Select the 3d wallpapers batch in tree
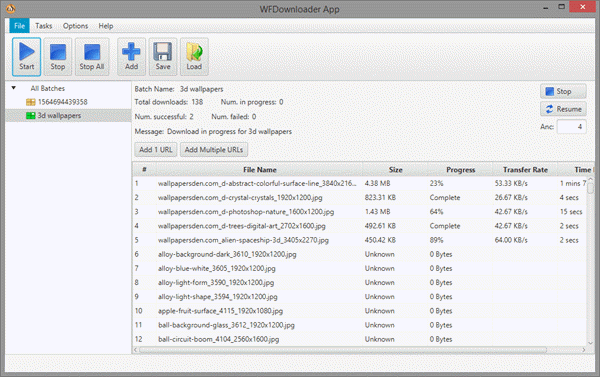 coord(68,116)
